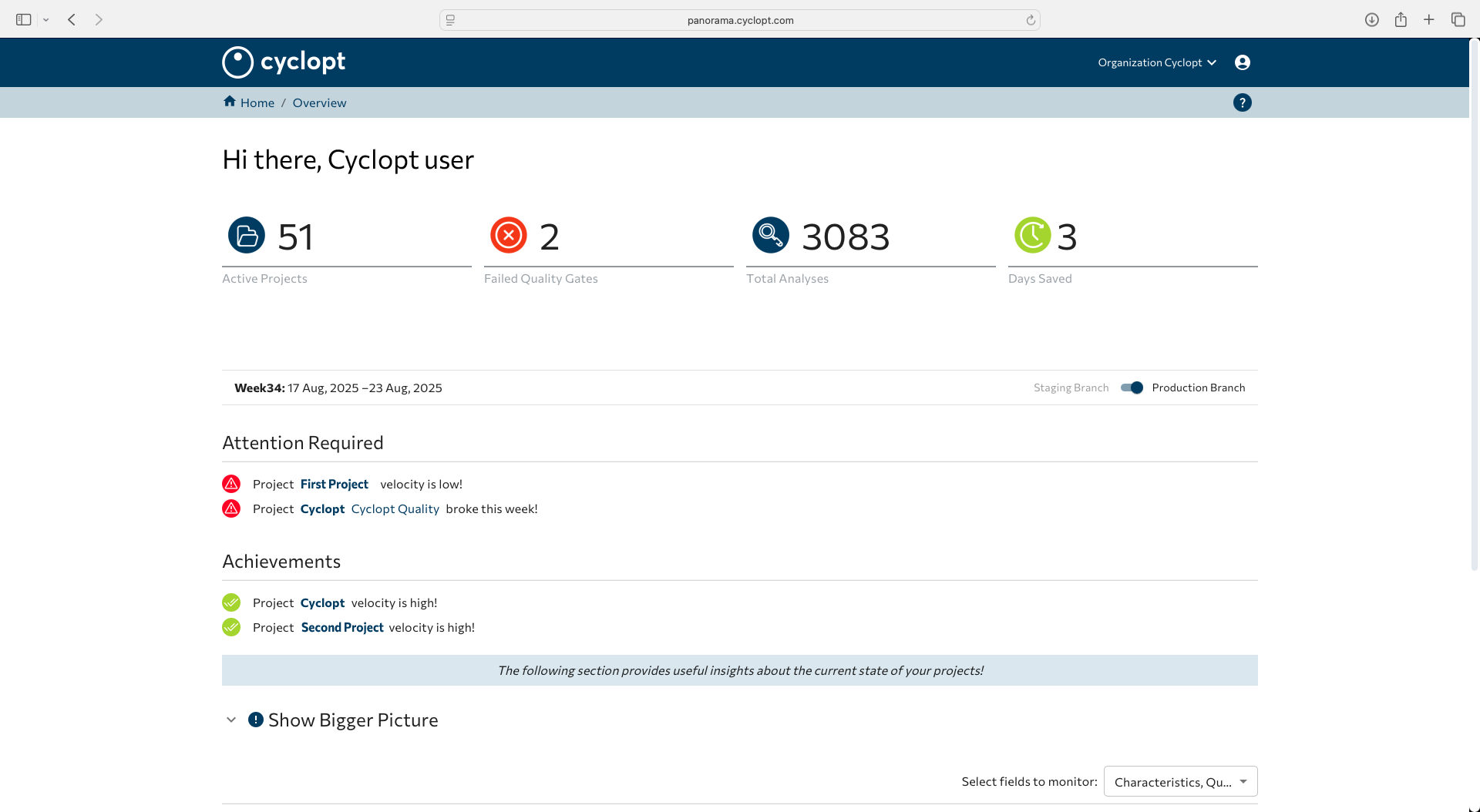The image size is (1480, 812).
Task: Open the First Project link
Action: [335, 484]
